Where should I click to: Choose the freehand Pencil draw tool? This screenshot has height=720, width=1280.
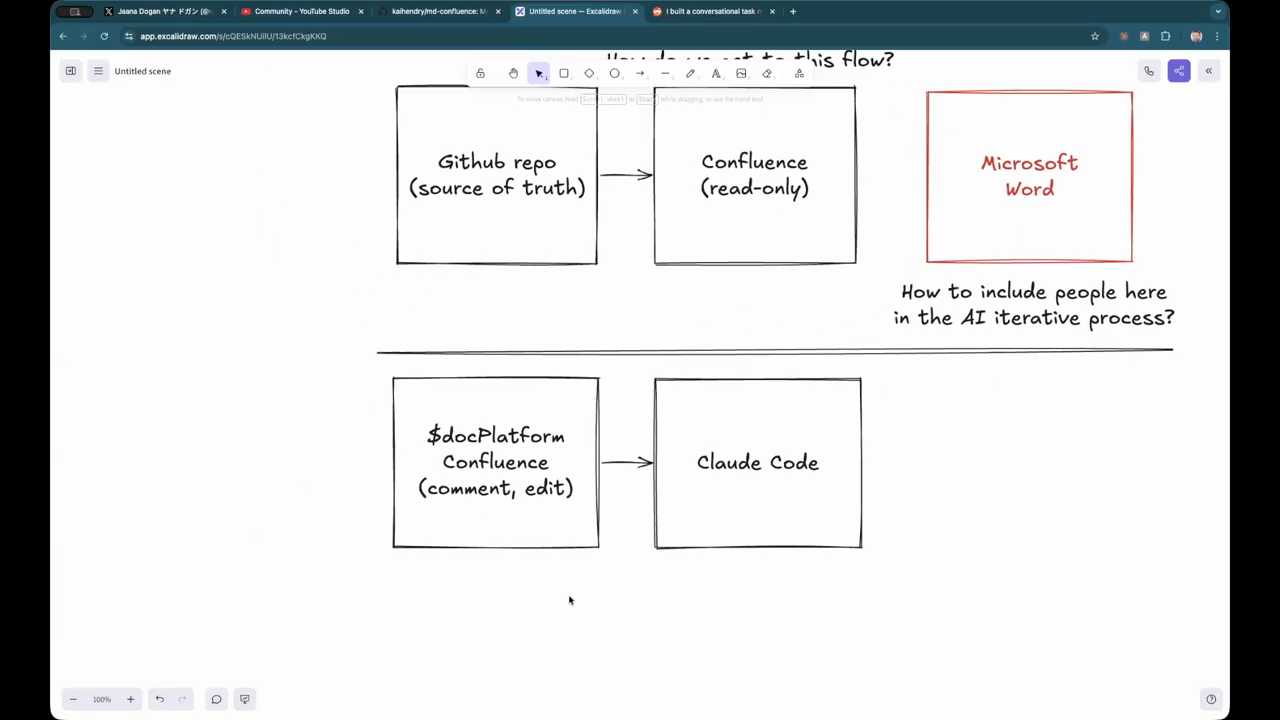690,73
